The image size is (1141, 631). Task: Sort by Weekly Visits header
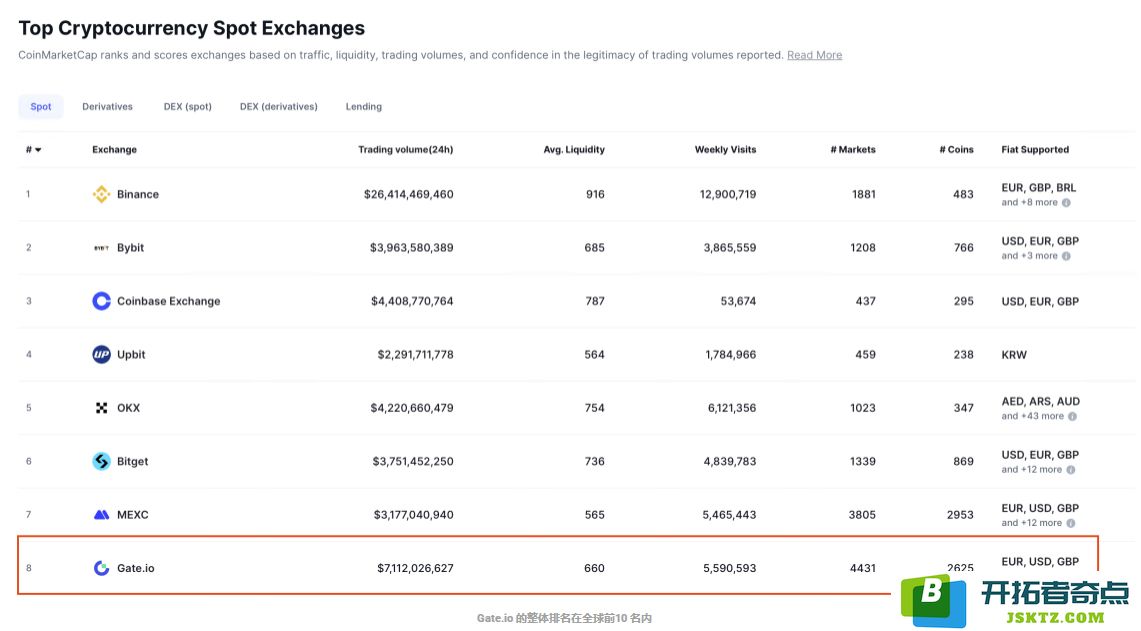tap(725, 149)
